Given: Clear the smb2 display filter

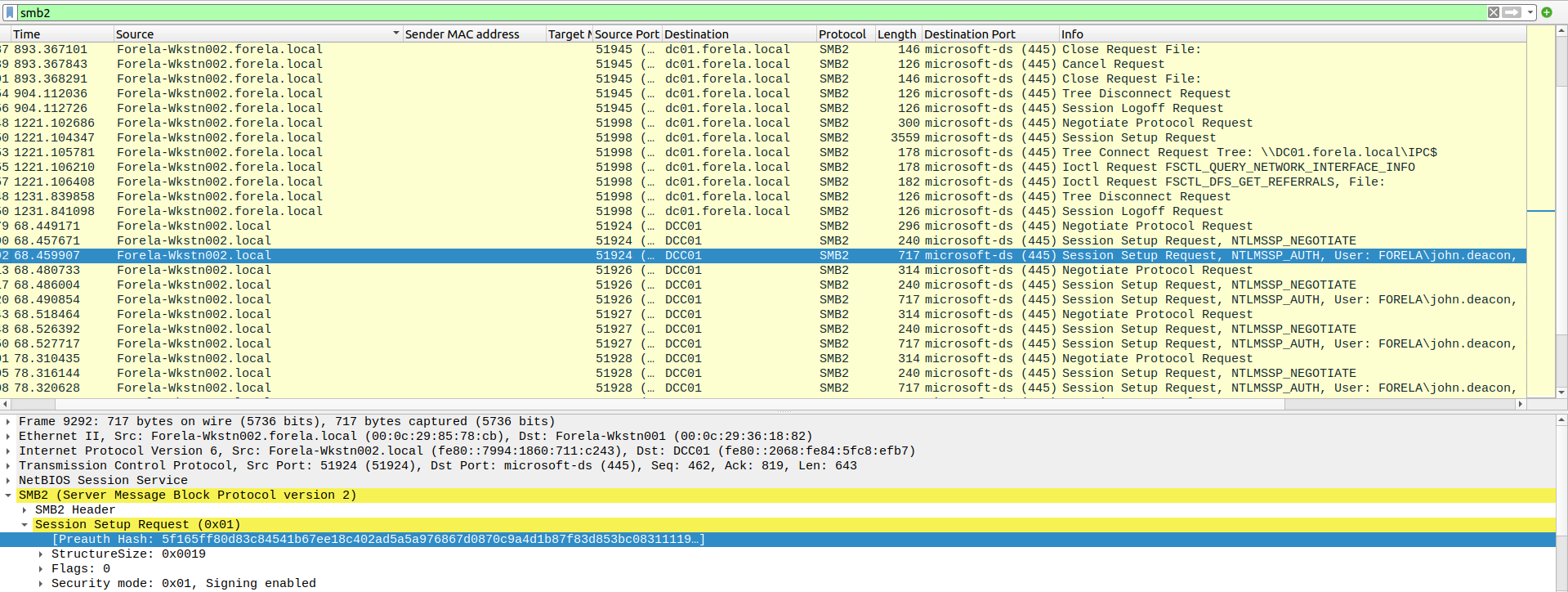Looking at the screenshot, I should pos(1493,12).
